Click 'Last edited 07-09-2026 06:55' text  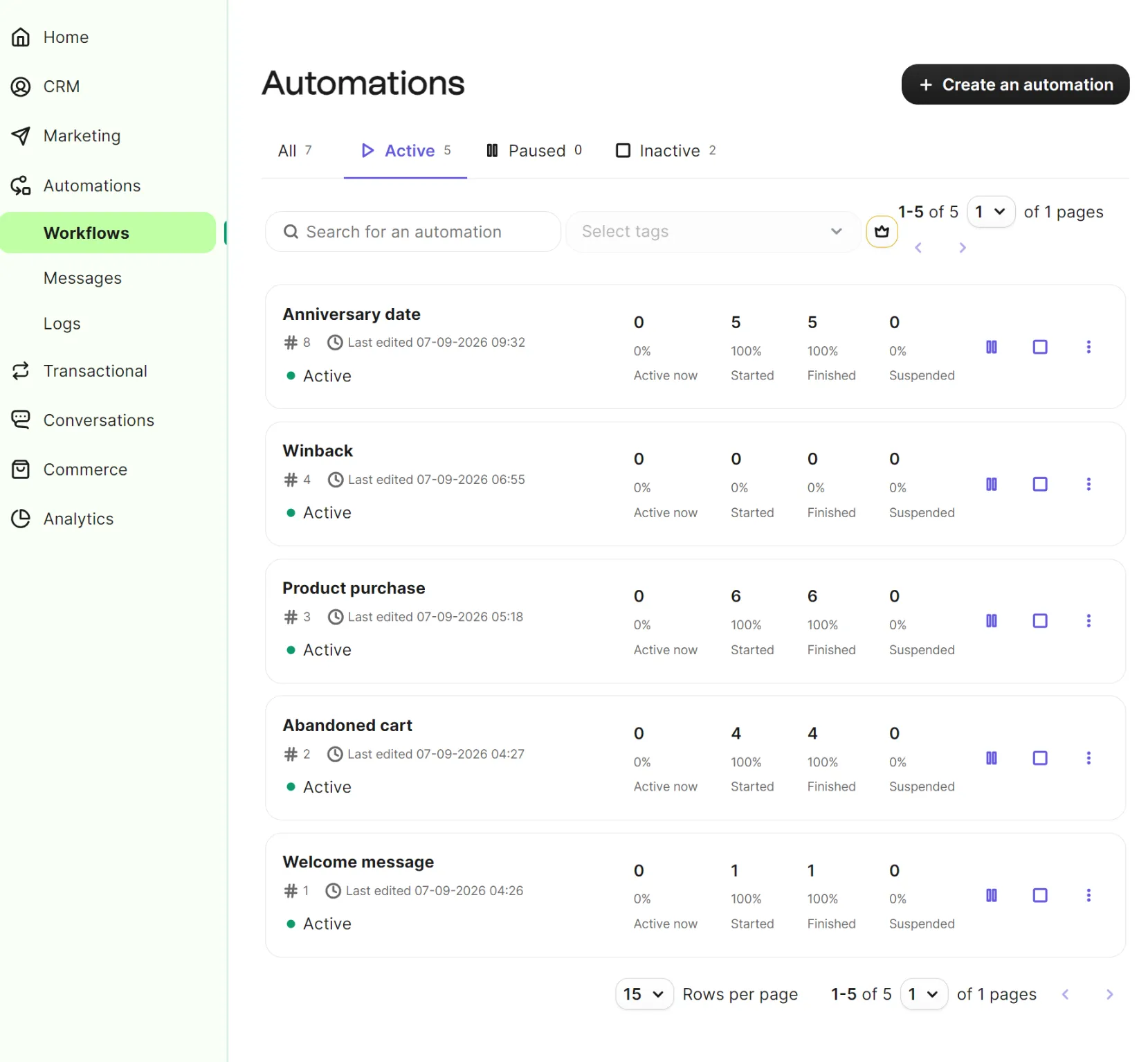tap(436, 479)
